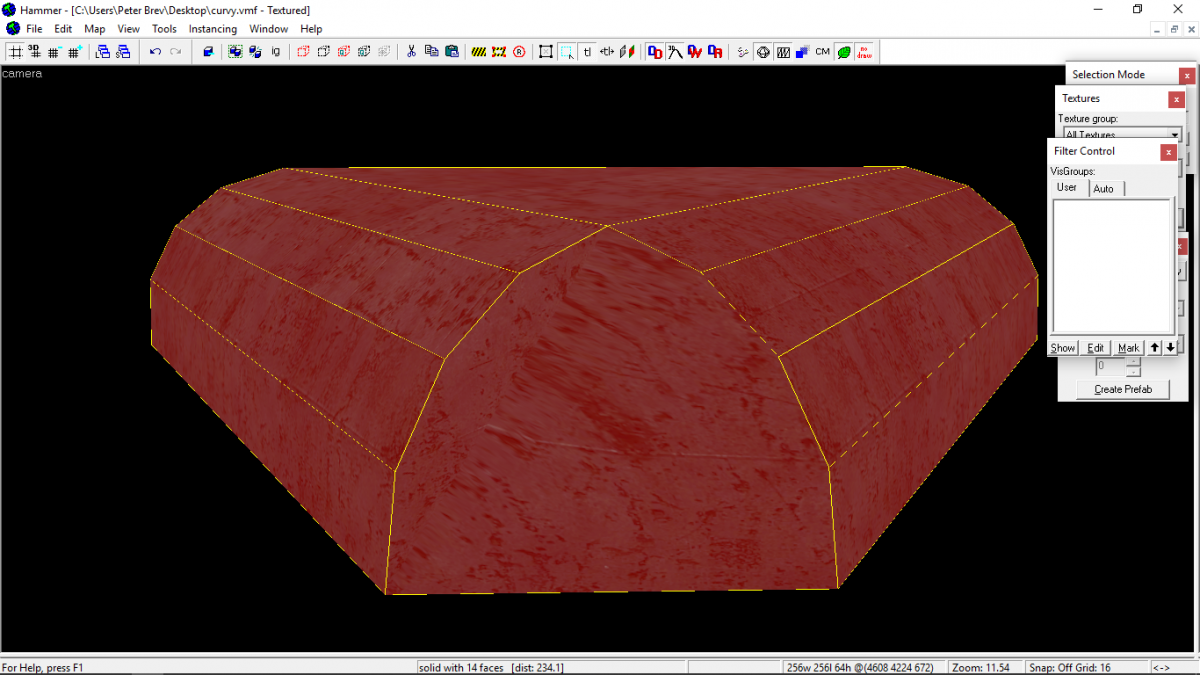Enlarge the grid size one step
1200x675 pixels.
(x=74, y=51)
